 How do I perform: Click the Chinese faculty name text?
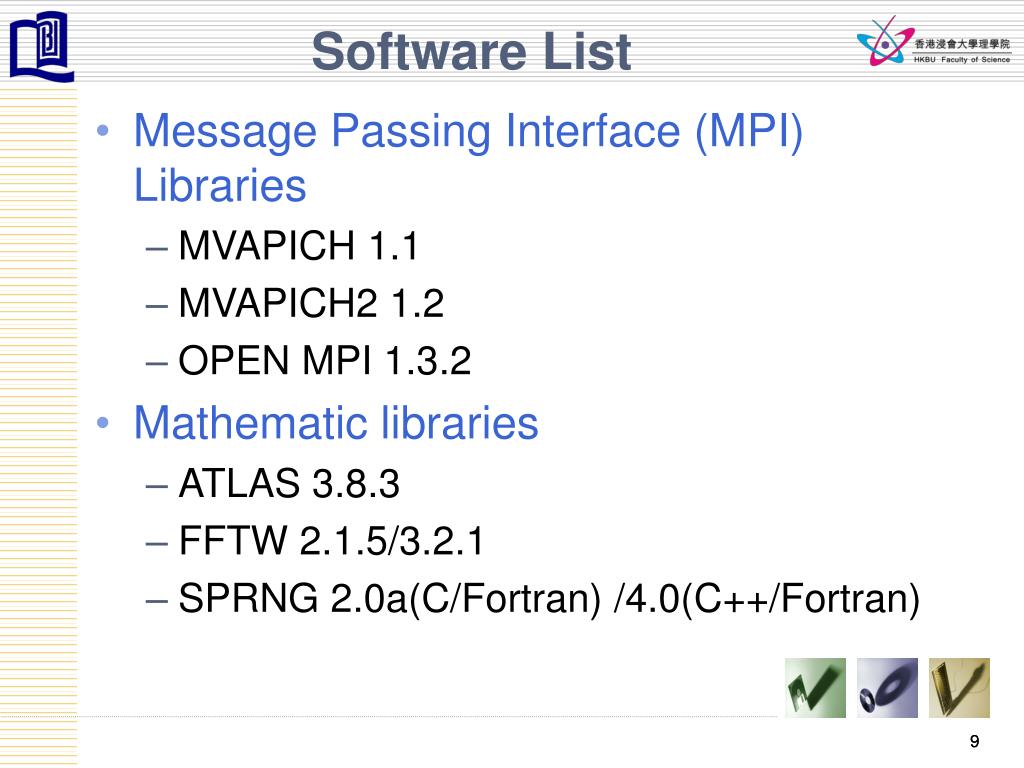tap(962, 44)
